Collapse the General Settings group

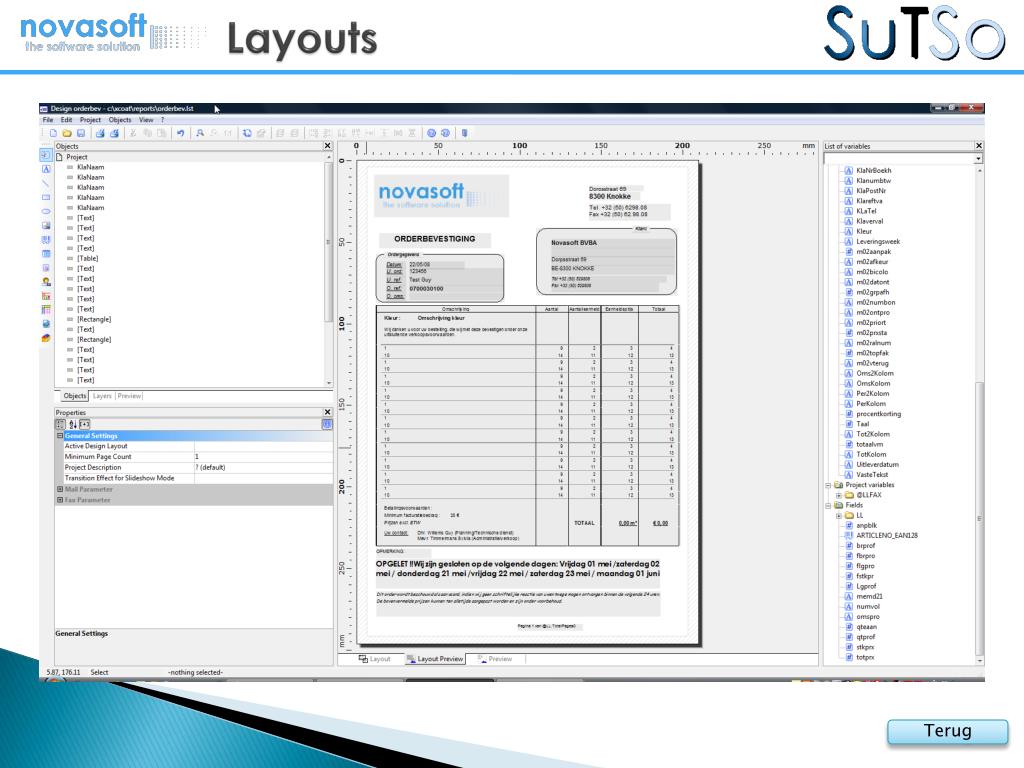point(60,436)
